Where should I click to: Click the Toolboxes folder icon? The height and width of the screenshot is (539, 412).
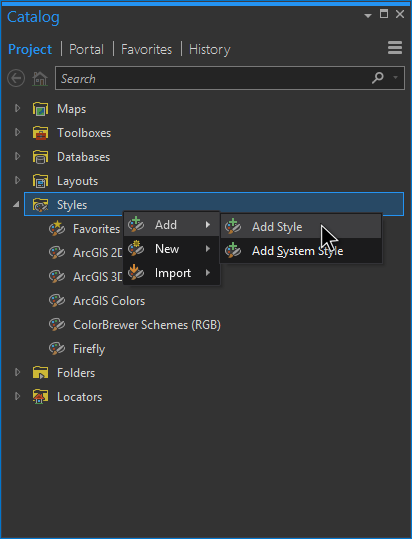point(40,133)
